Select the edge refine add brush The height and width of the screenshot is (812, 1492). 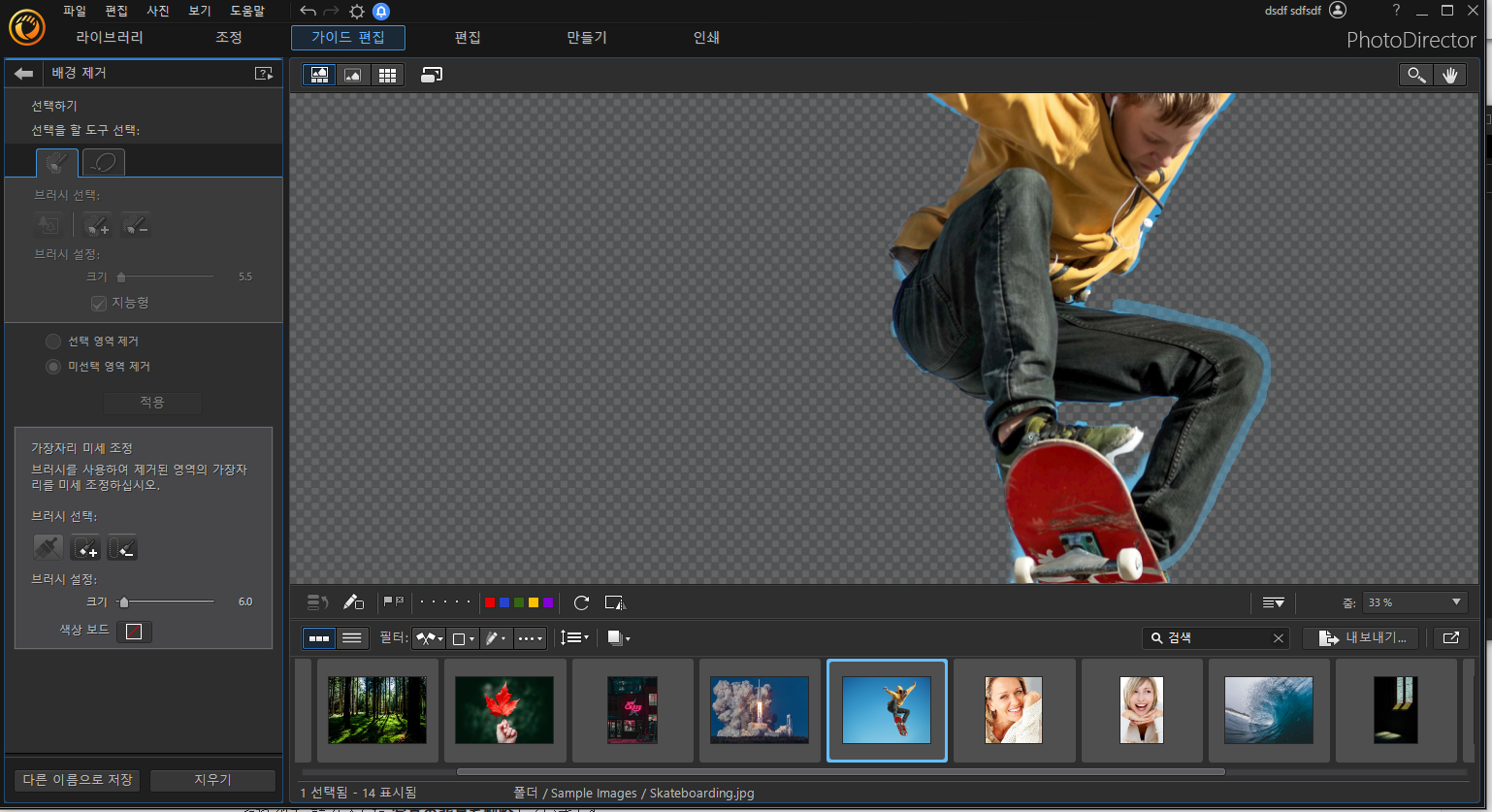coord(86,547)
